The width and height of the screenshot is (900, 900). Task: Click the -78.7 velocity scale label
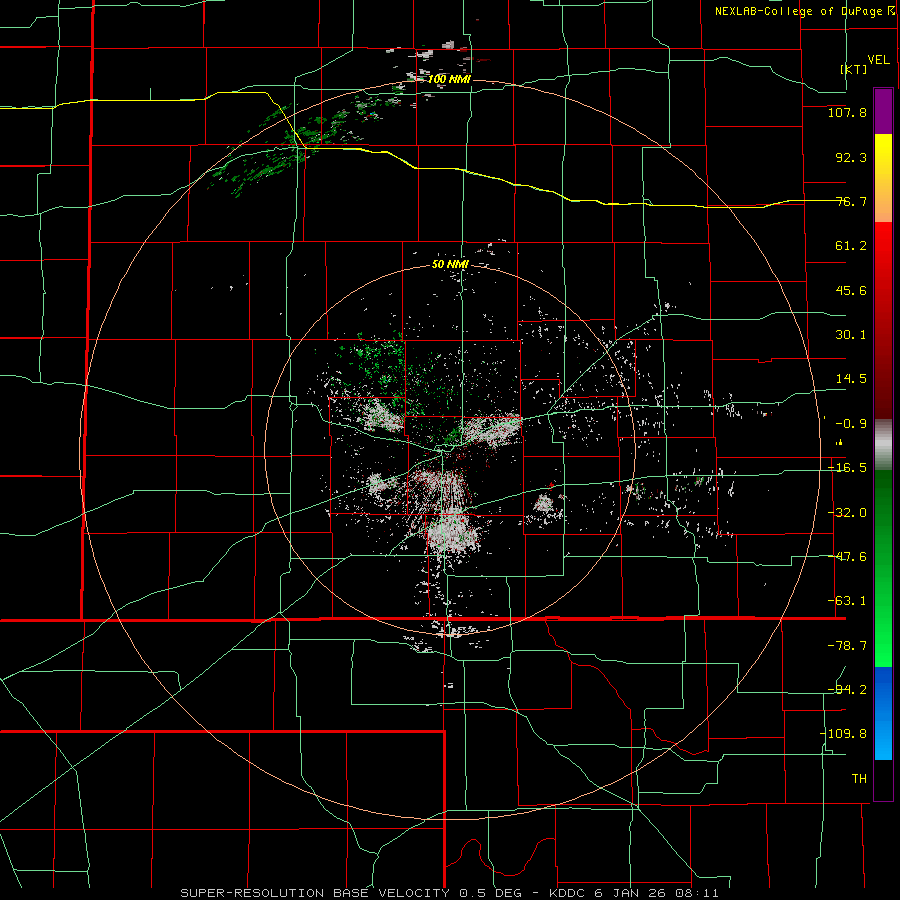coord(847,646)
